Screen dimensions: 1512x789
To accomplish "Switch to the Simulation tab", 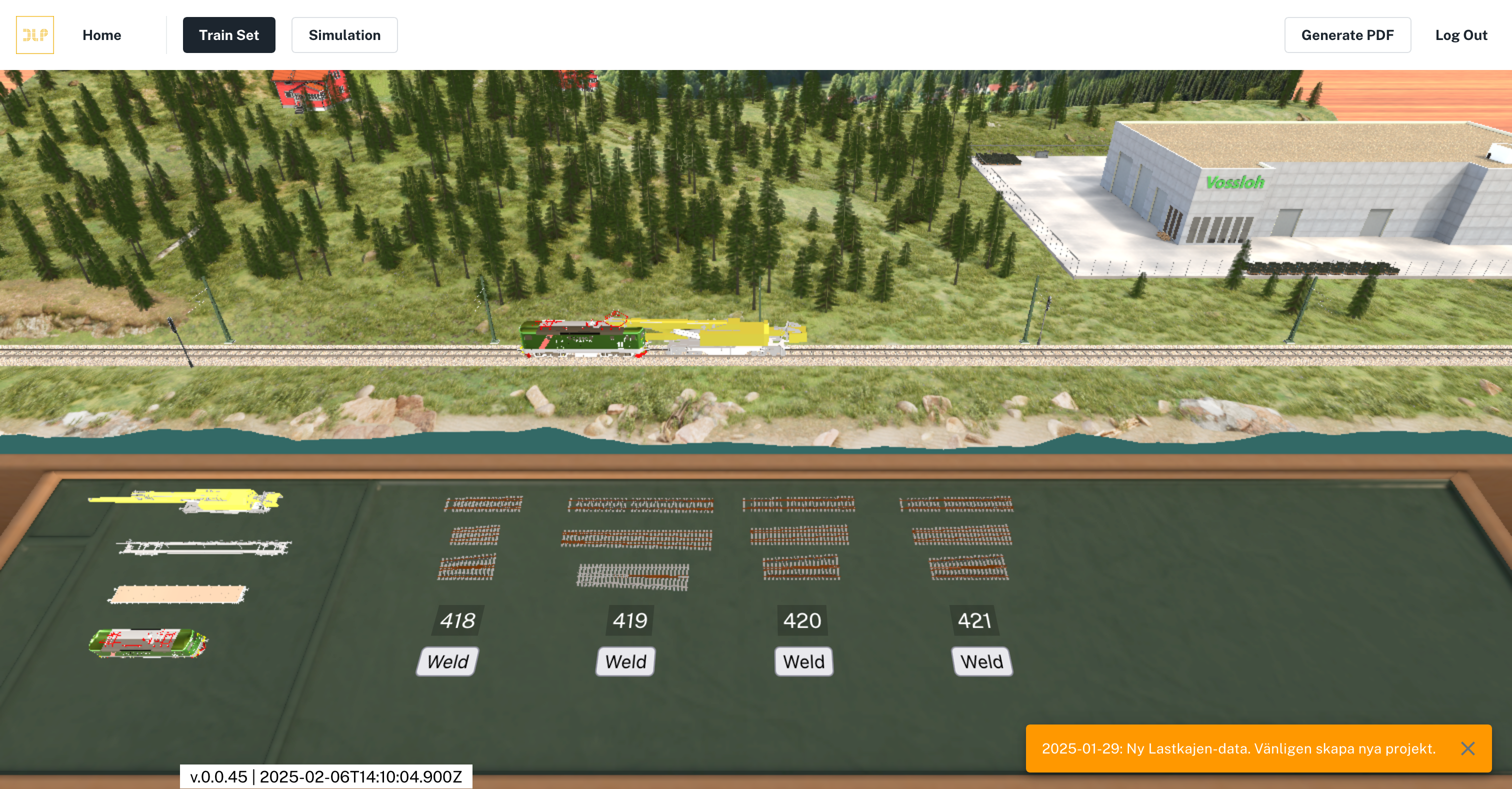I will (344, 35).
